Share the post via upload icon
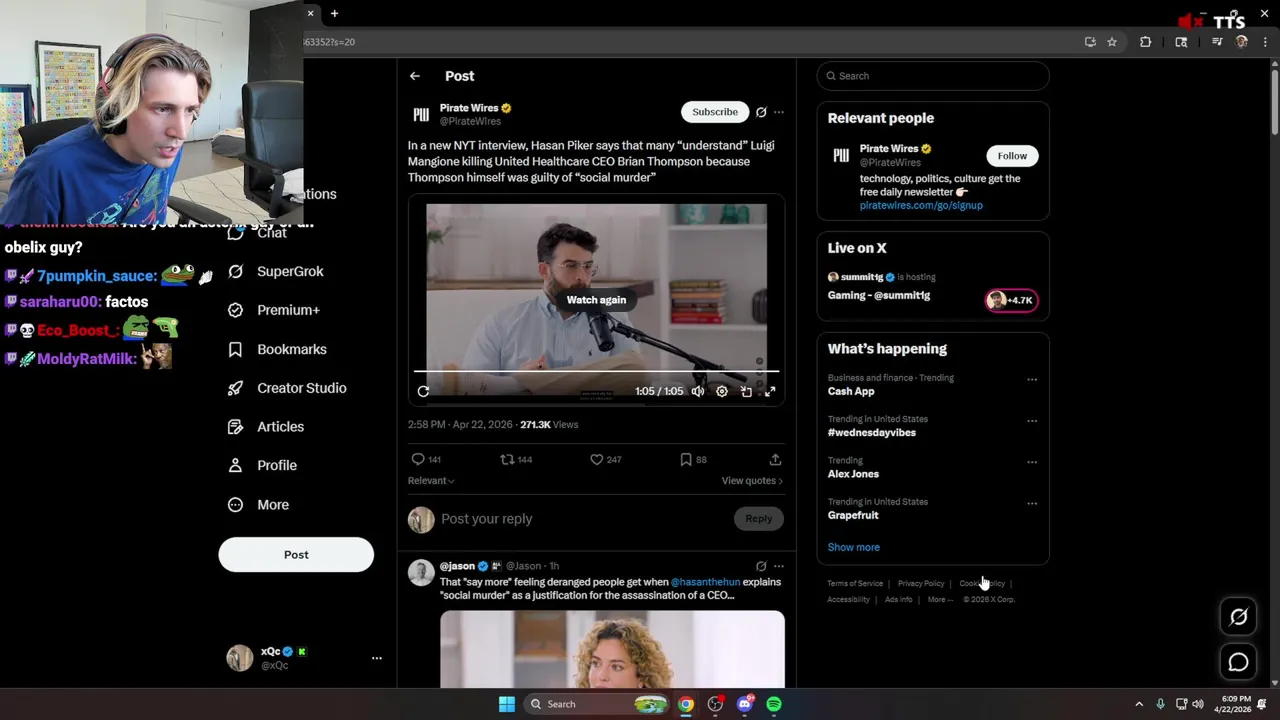Image resolution: width=1280 pixels, height=720 pixels. tap(775, 460)
